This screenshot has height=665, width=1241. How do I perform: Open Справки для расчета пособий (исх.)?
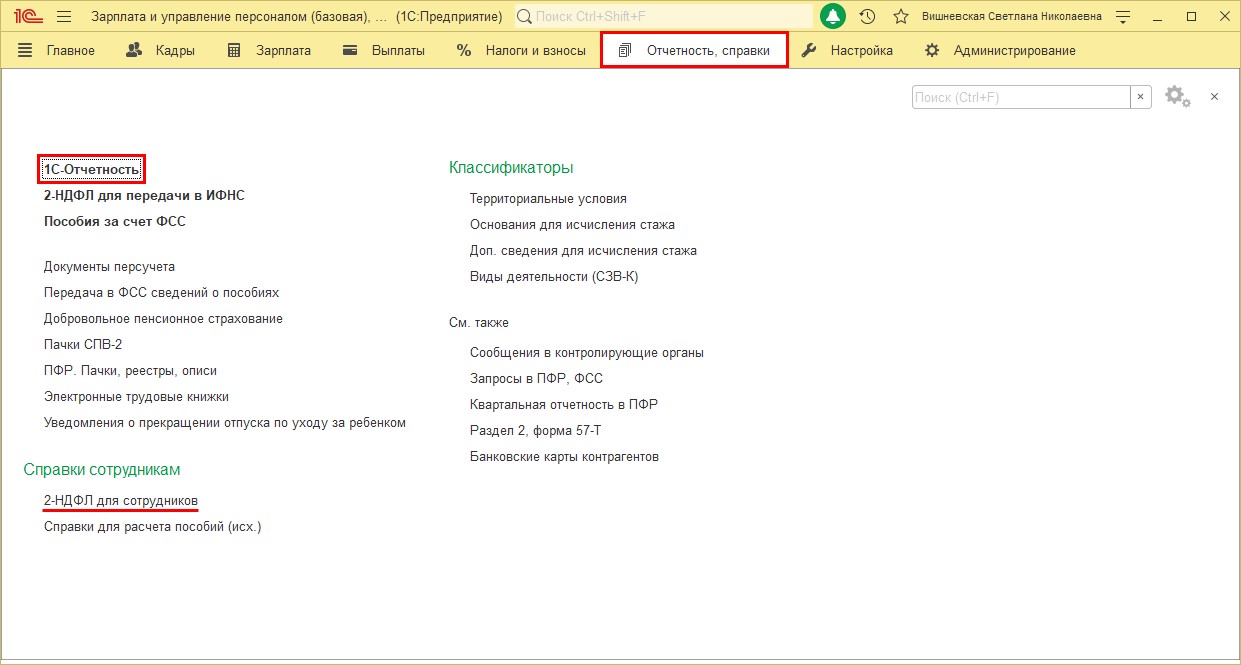(x=152, y=526)
